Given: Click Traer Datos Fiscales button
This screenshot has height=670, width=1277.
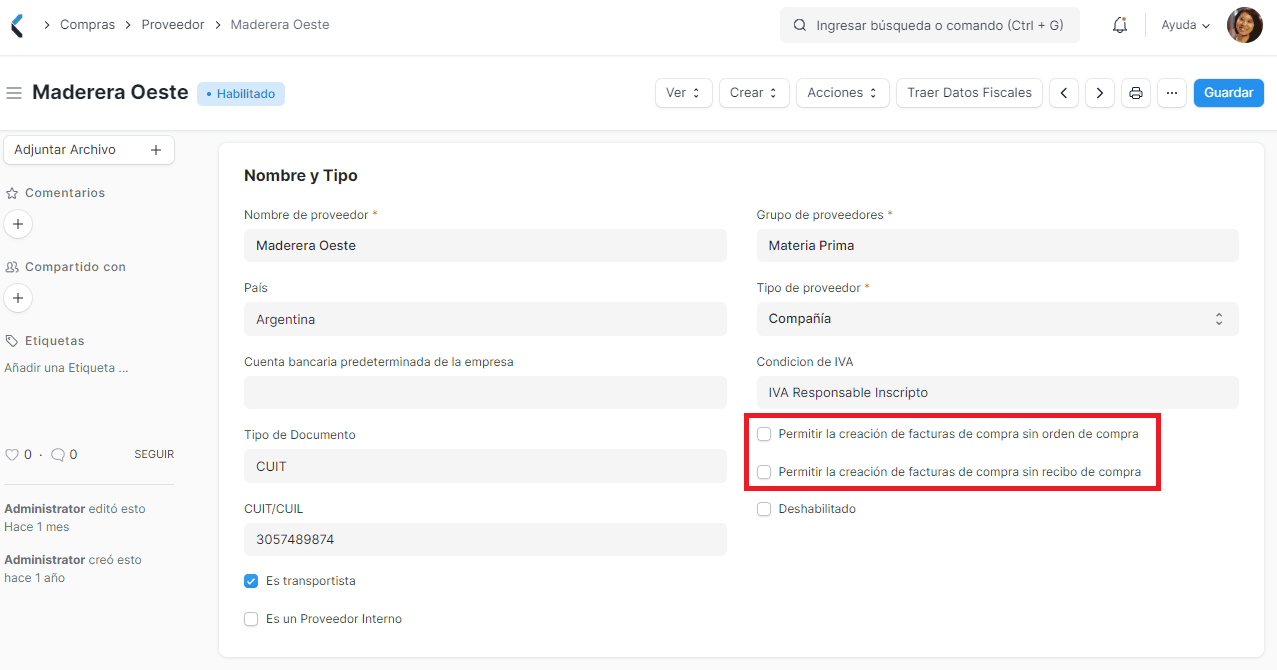Looking at the screenshot, I should (x=970, y=93).
